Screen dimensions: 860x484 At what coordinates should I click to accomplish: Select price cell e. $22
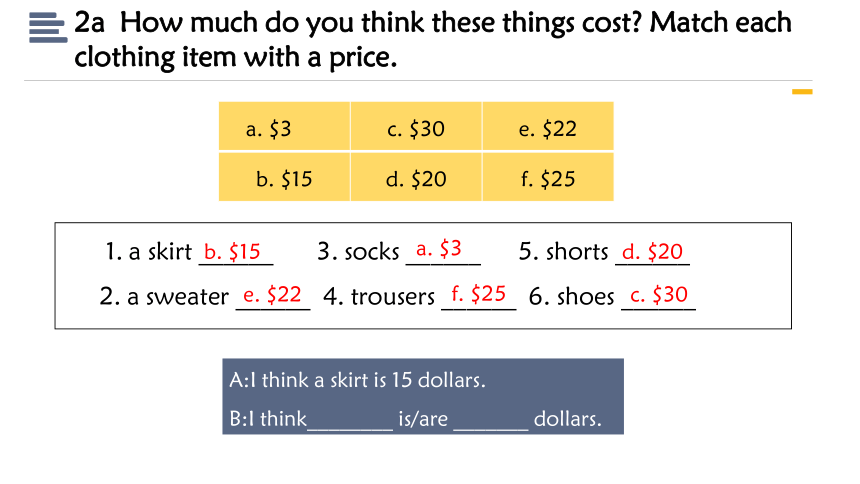(548, 126)
